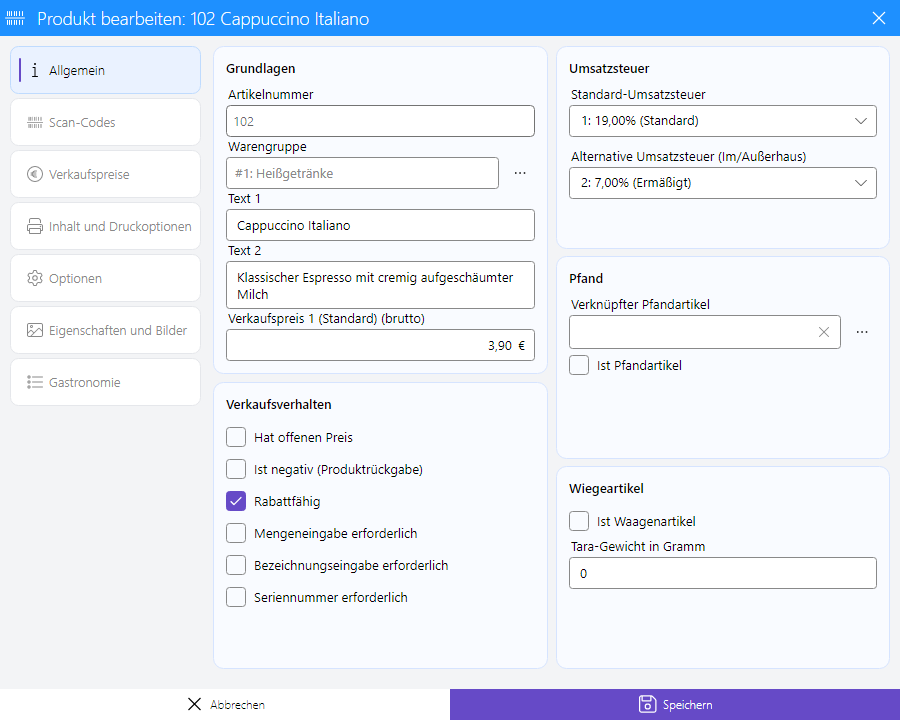The width and height of the screenshot is (900, 720).
Task: Click the printer icon for Druckoptionen
Action: [35, 226]
